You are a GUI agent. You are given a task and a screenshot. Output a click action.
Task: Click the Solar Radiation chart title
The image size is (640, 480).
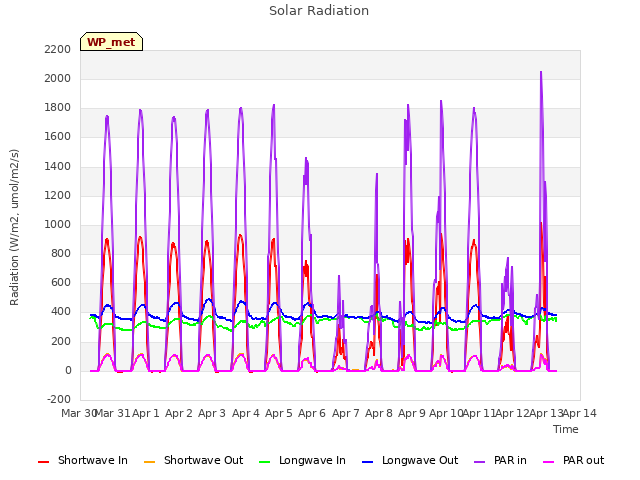click(319, 11)
